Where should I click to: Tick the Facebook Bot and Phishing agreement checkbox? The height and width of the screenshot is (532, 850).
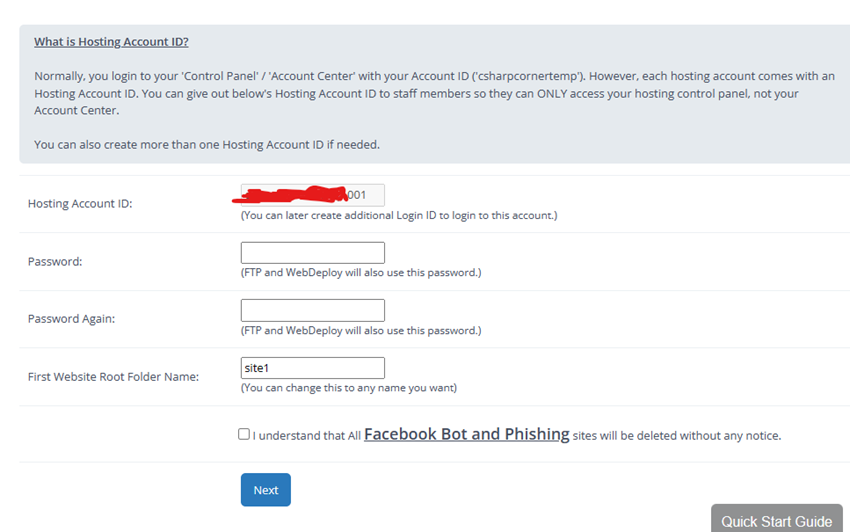244,434
